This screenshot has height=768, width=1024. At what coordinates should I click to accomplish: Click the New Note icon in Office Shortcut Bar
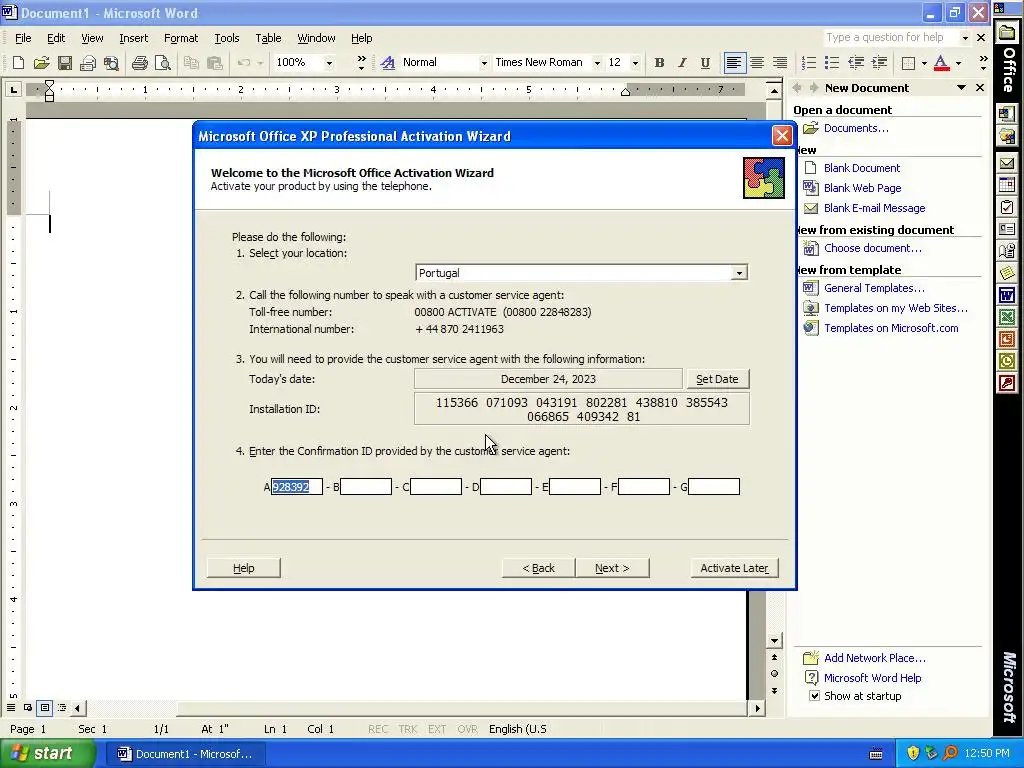(1006, 273)
